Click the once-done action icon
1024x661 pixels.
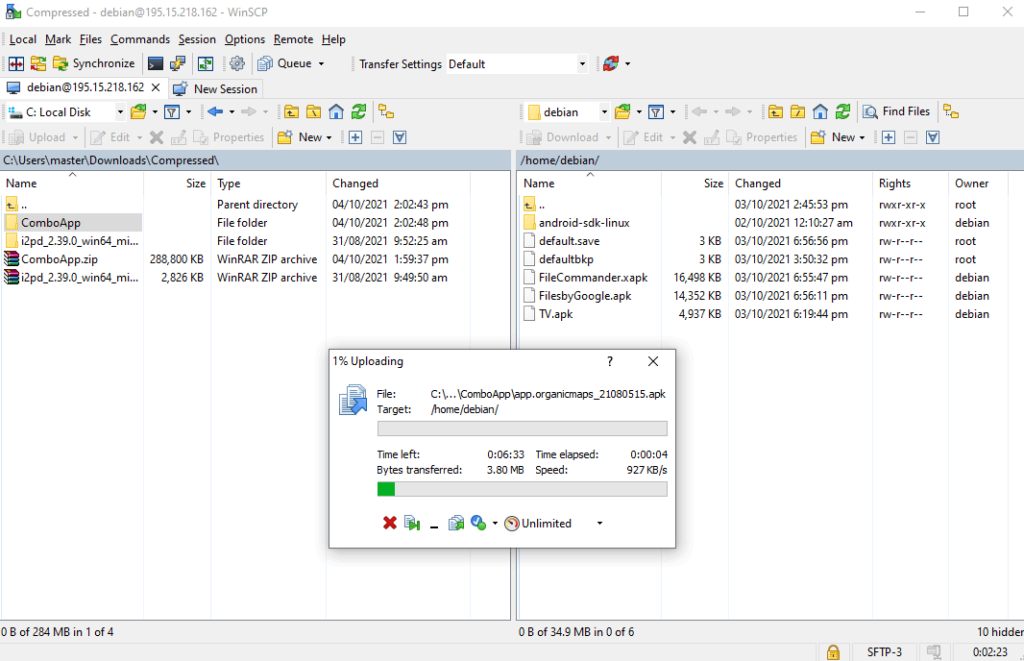(x=478, y=523)
